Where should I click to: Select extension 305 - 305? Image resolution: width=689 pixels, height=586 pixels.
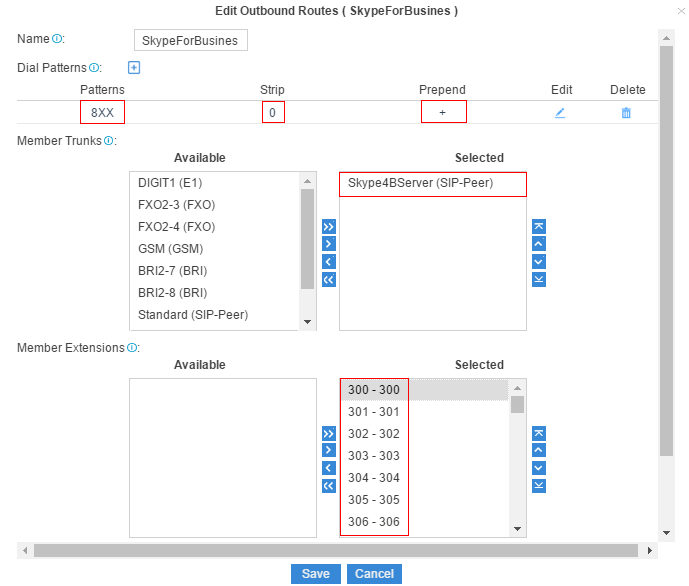click(x=424, y=499)
